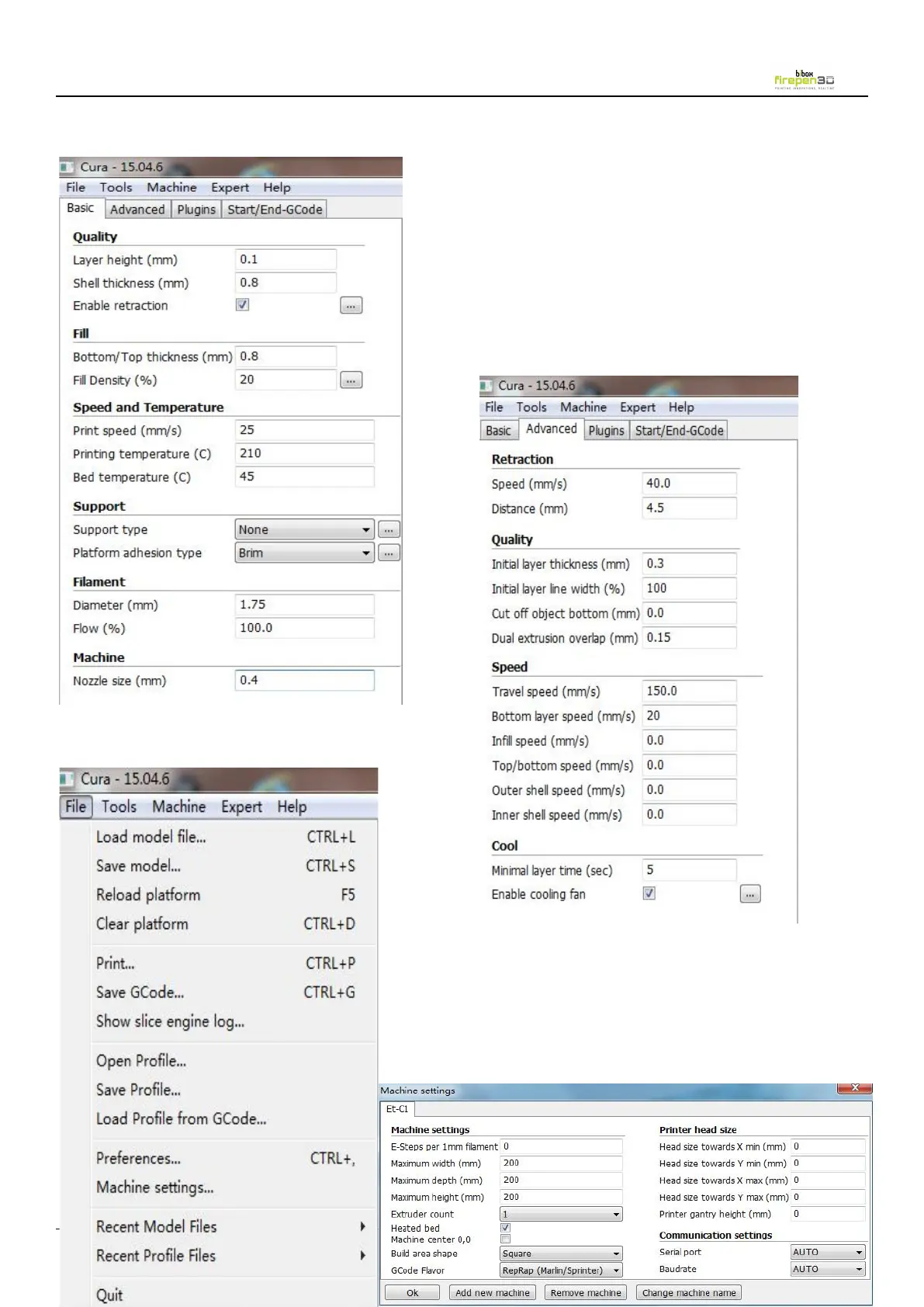The height and width of the screenshot is (1307, 924).
Task: Toggle Machine center 0,0 checkbox
Action: pyautogui.click(x=506, y=1239)
